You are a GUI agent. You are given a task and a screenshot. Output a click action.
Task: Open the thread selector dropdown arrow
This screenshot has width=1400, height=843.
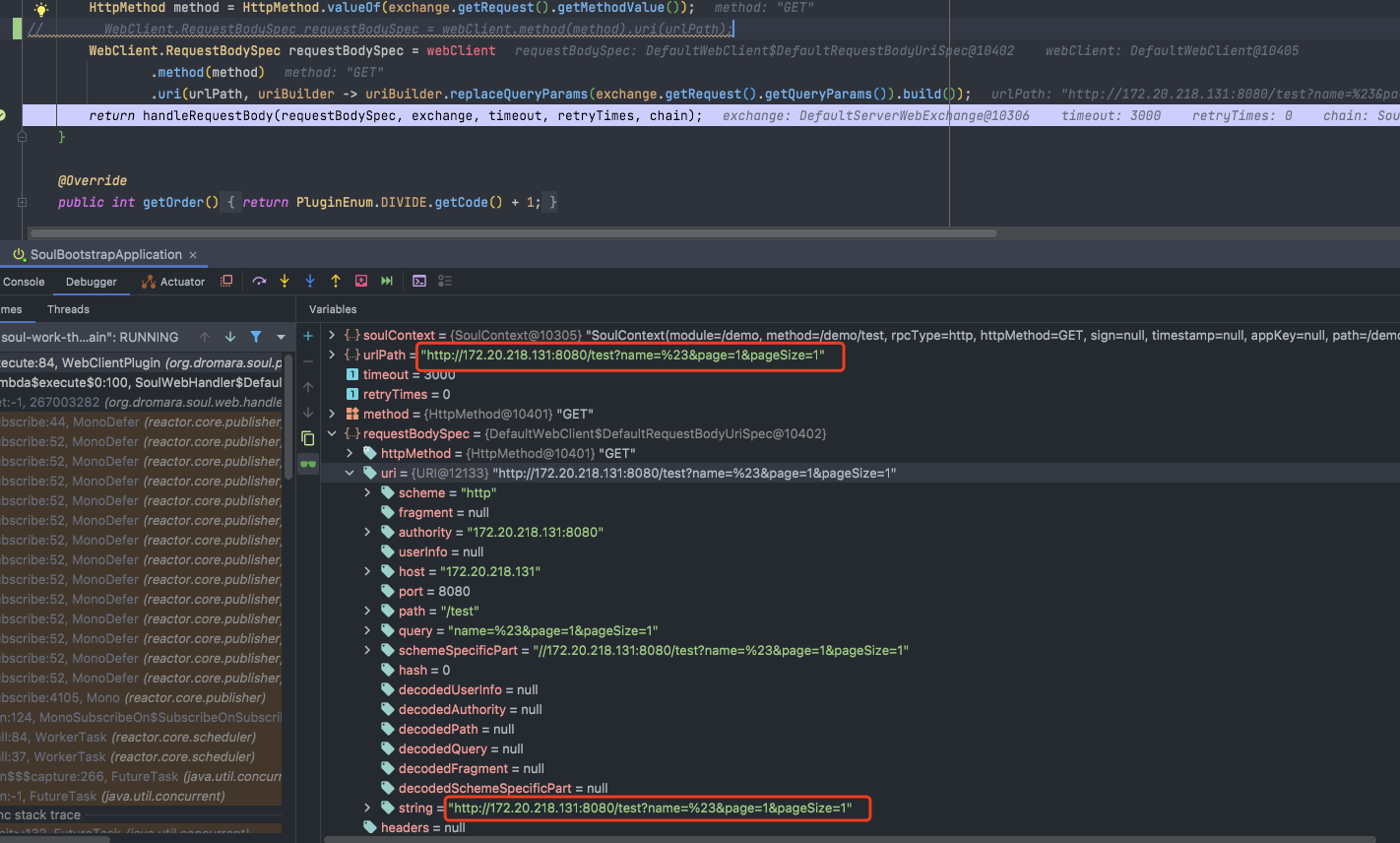[281, 337]
